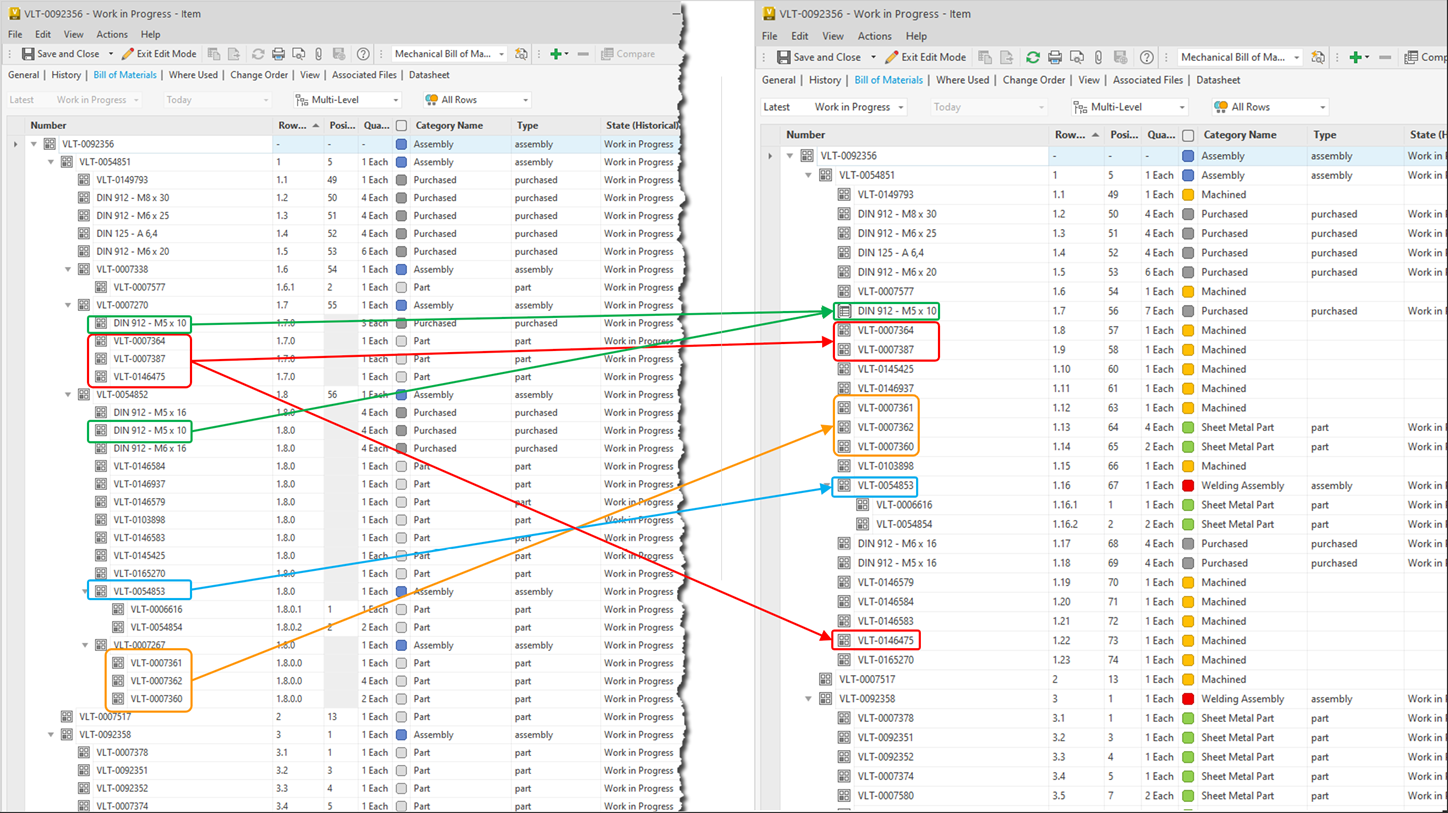
Task: Open the Actions menu
Action: (112, 34)
